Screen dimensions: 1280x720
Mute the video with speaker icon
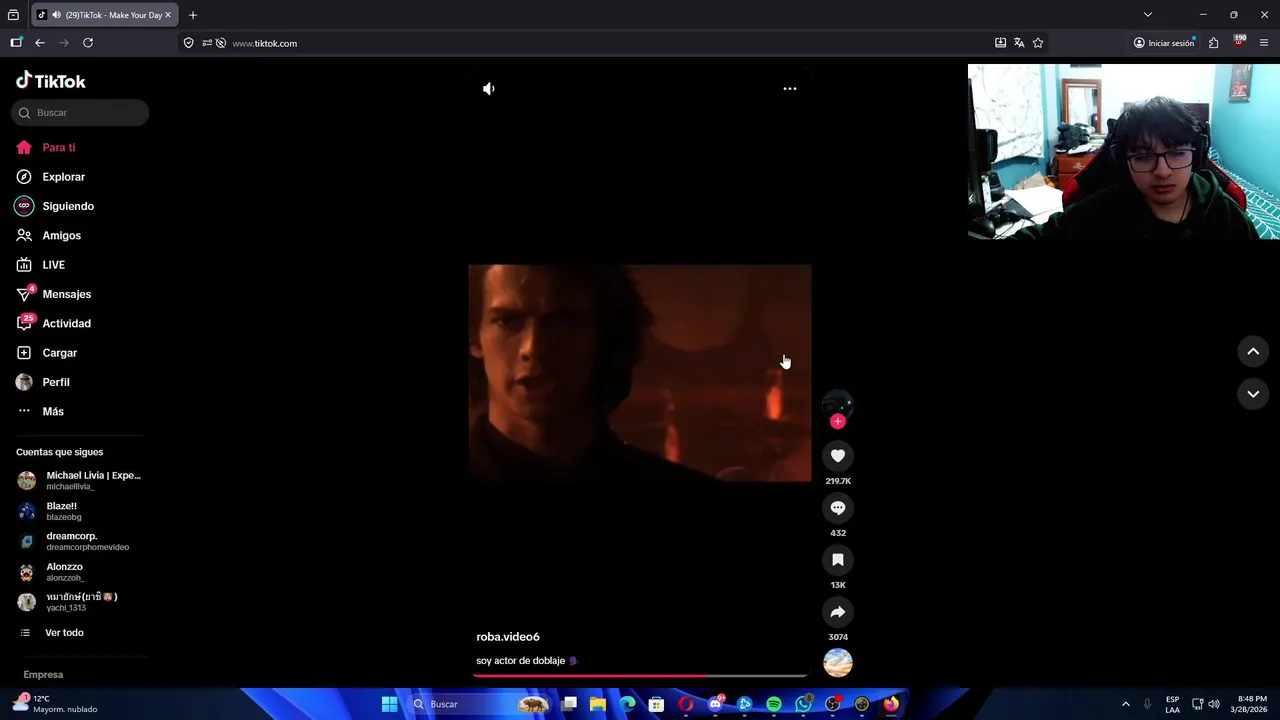tap(488, 89)
